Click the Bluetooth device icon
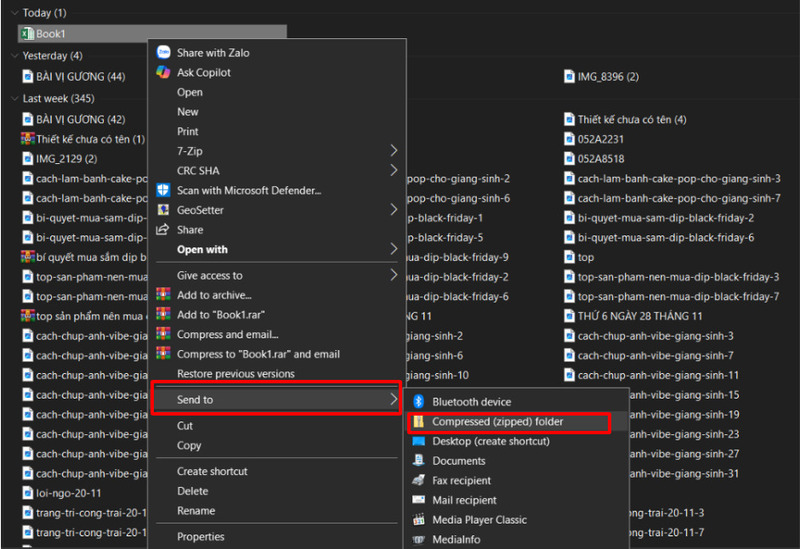This screenshot has width=800, height=549. click(419, 402)
